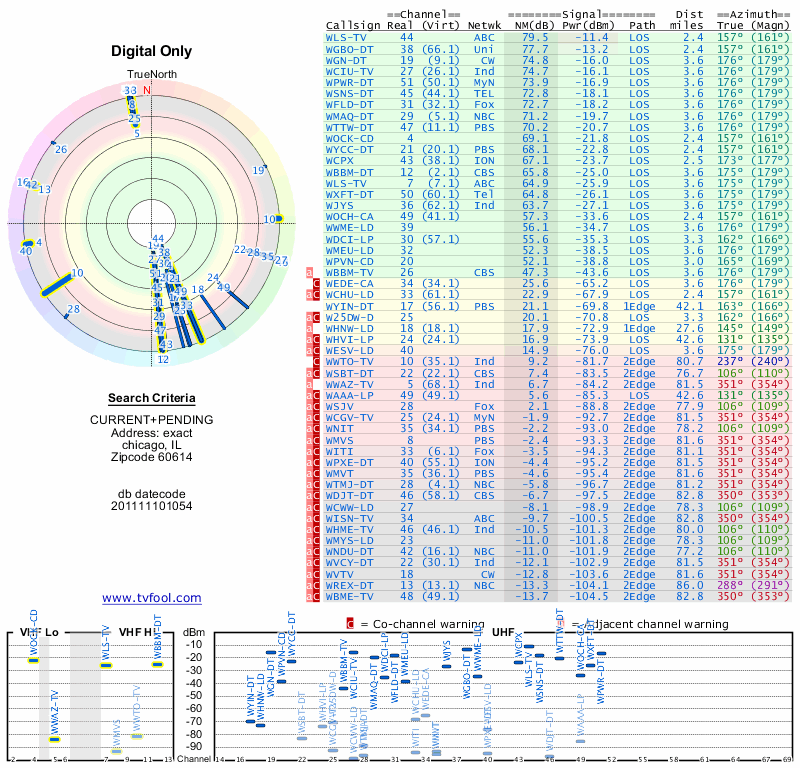Open WYIN-DT callsign link in the table
The width and height of the screenshot is (800, 768).
pyautogui.click(x=349, y=306)
